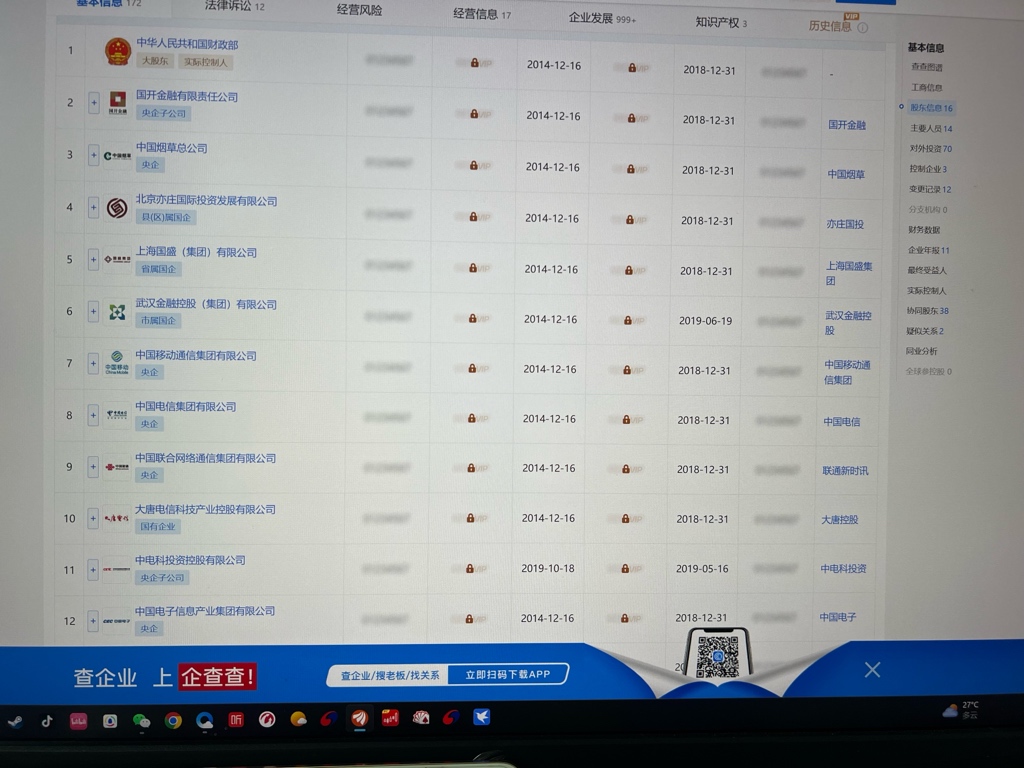
Task: Open the 中国移动通信集团有限公司 link
Action: click(196, 355)
